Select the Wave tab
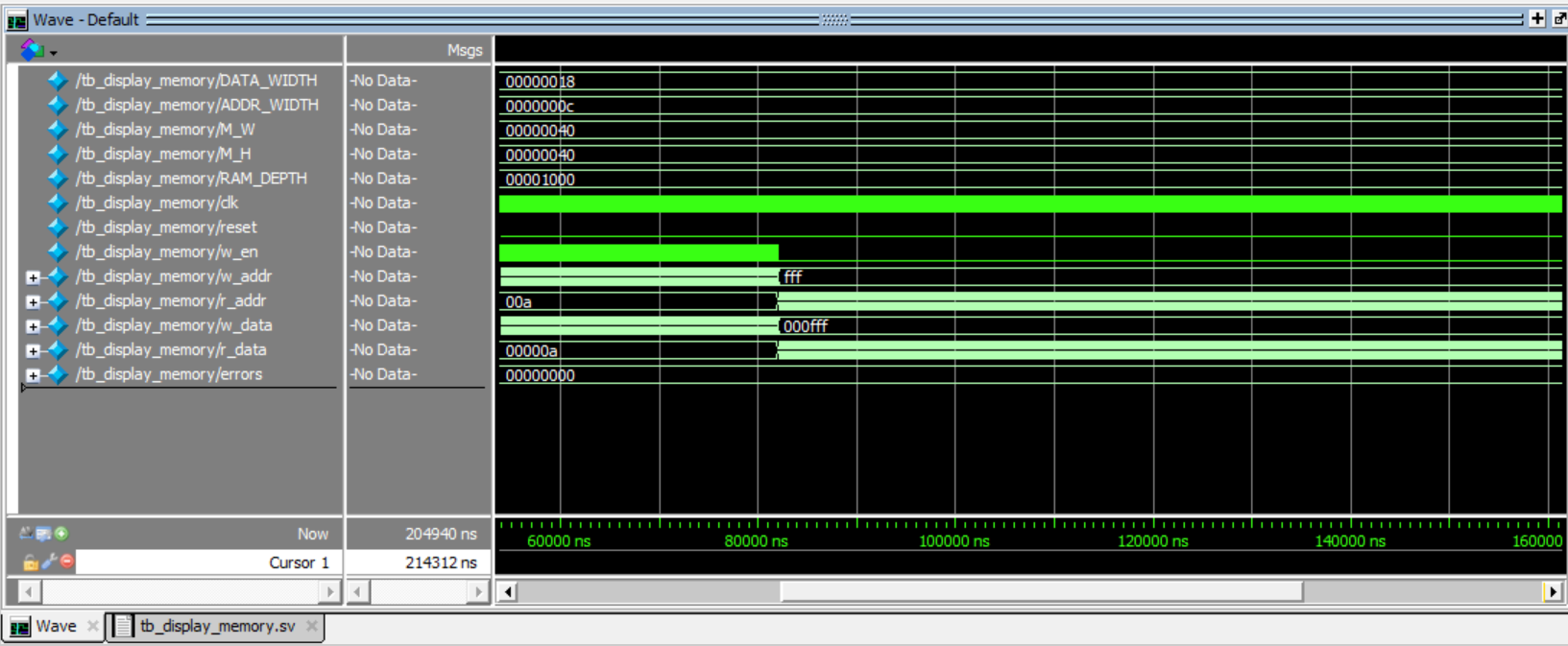 (x=55, y=626)
